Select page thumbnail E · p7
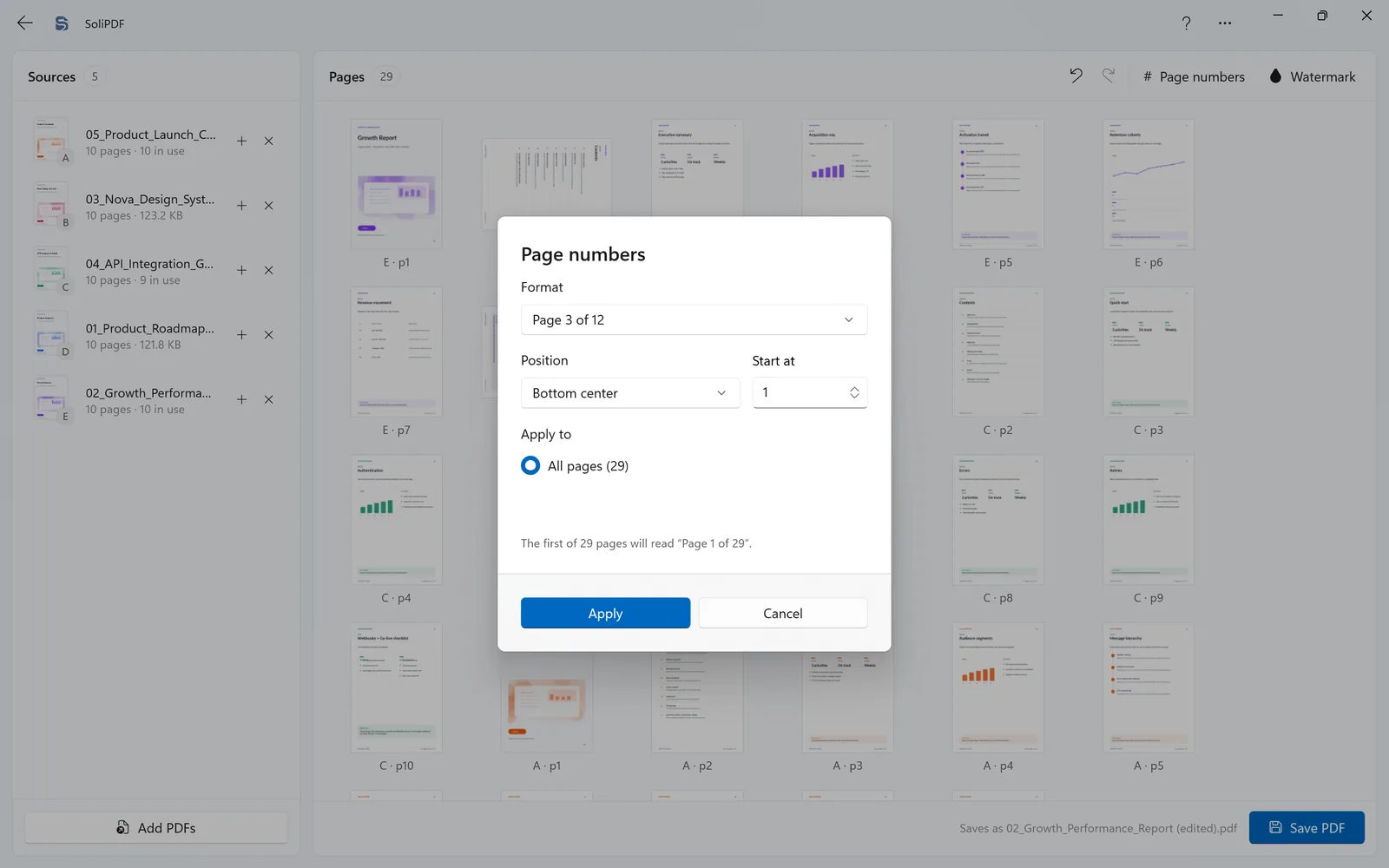 (x=396, y=352)
